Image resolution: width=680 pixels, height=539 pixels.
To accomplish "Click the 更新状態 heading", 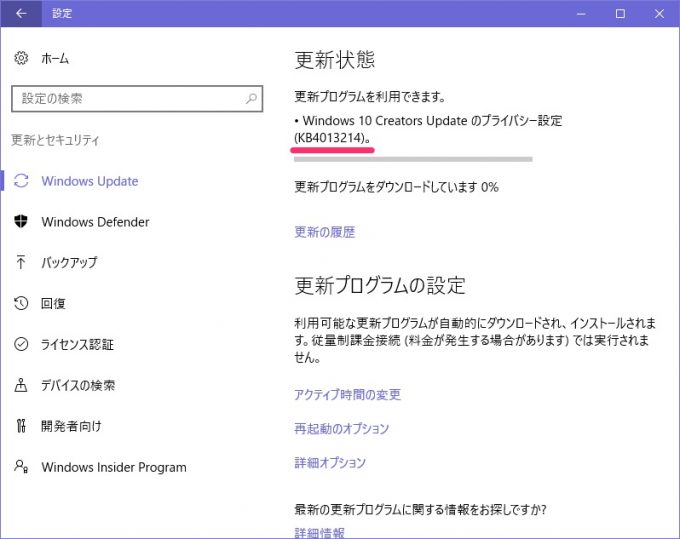I will point(334,59).
